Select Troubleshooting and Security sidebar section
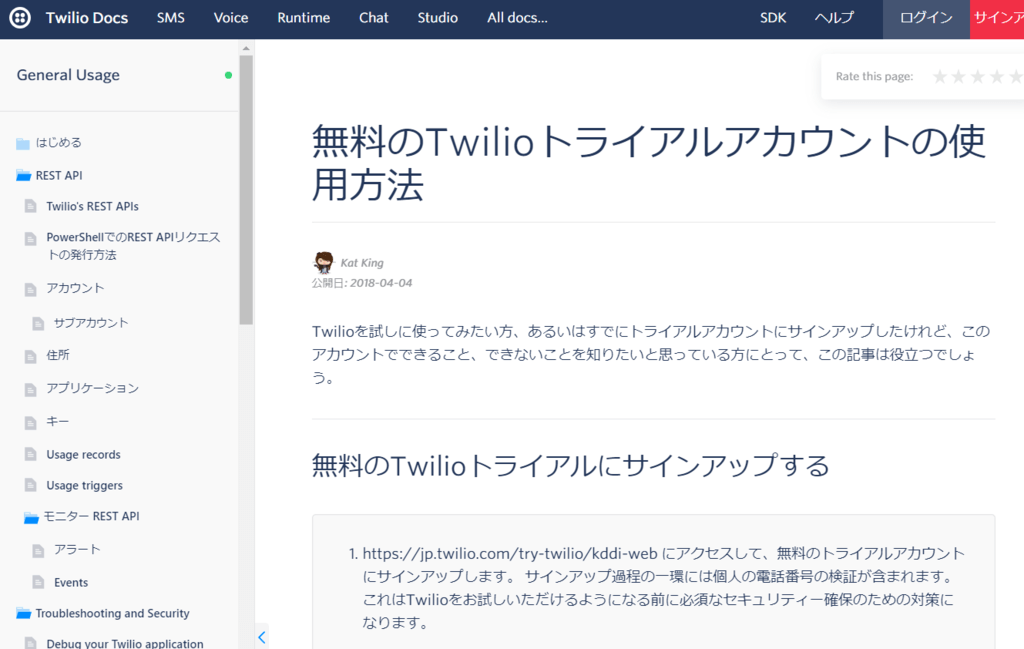1024x649 pixels. [112, 613]
